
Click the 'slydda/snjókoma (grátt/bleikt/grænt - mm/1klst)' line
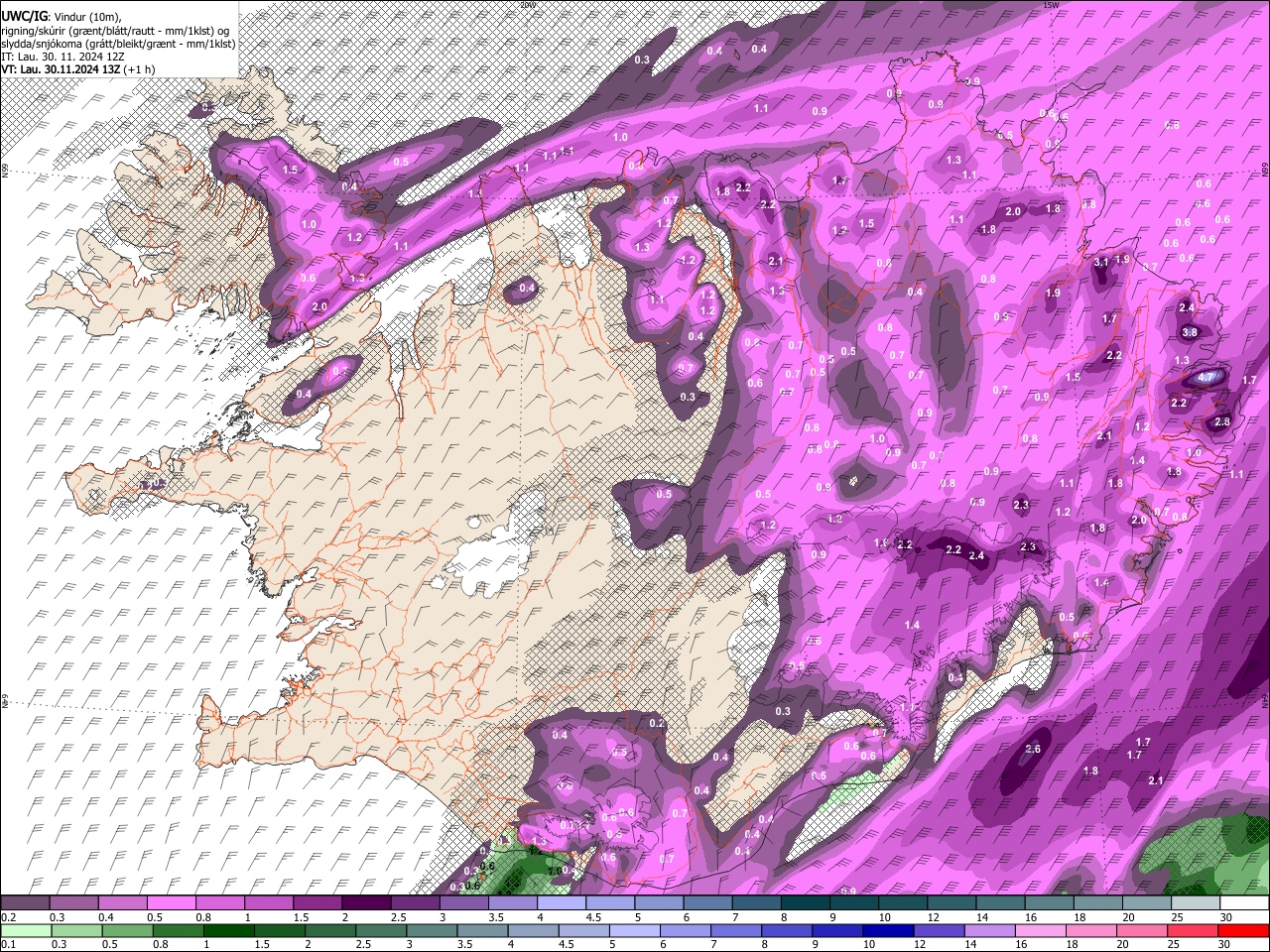coord(118,45)
